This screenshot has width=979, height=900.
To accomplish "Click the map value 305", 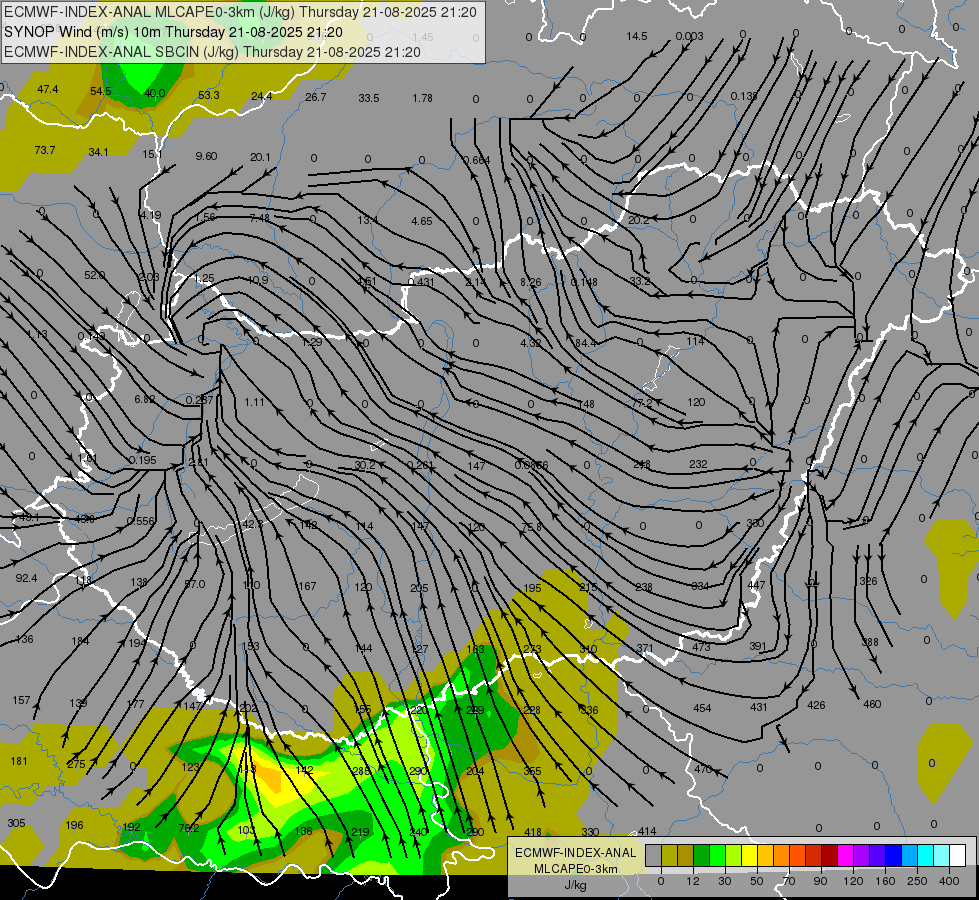I will click(16, 823).
